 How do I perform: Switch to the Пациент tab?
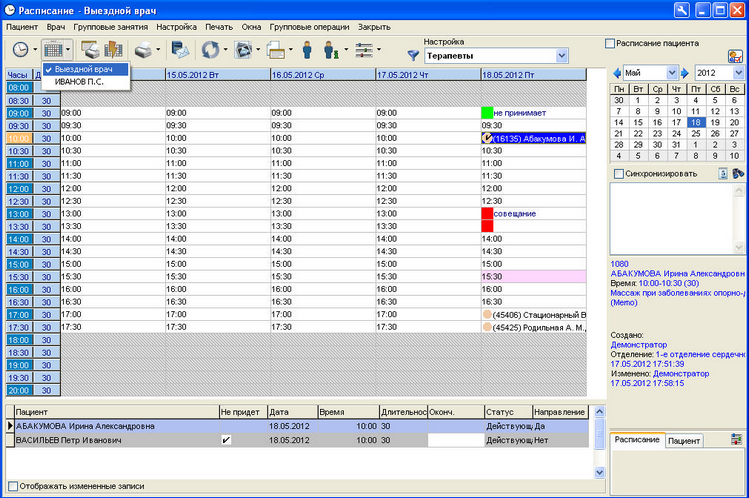(684, 441)
